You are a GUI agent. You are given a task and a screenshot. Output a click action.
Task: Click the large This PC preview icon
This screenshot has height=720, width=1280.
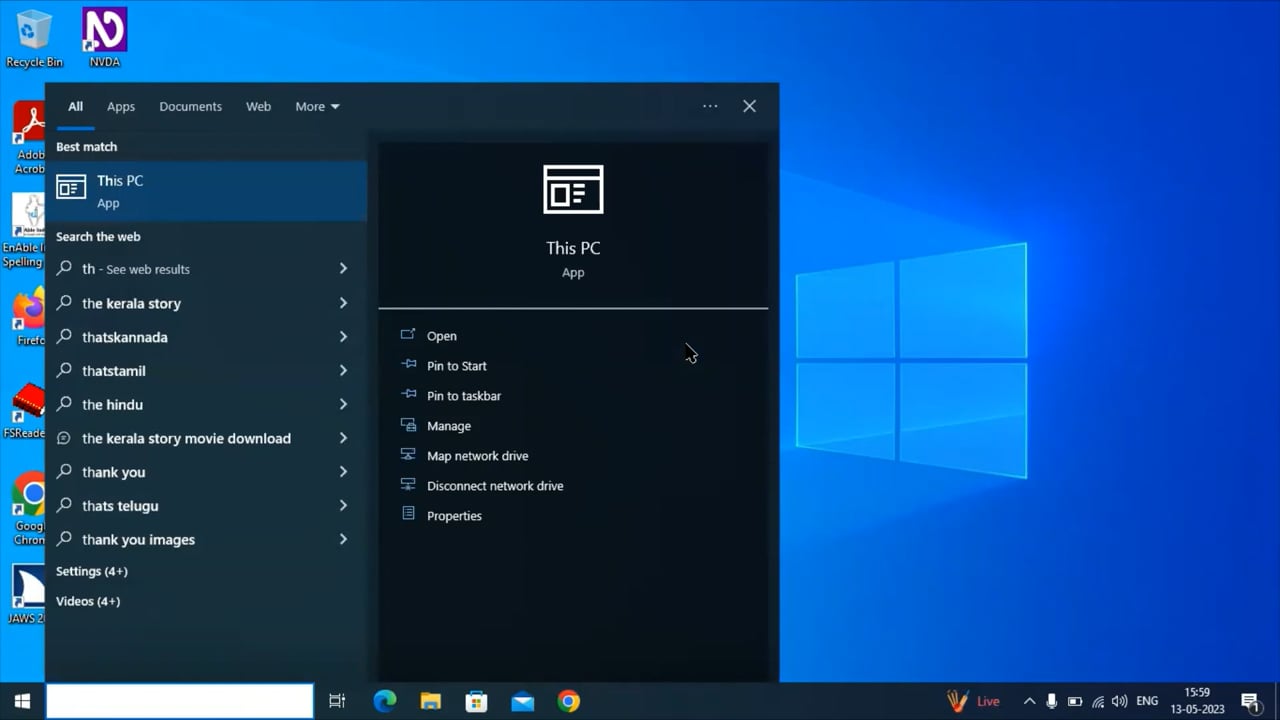(x=573, y=189)
